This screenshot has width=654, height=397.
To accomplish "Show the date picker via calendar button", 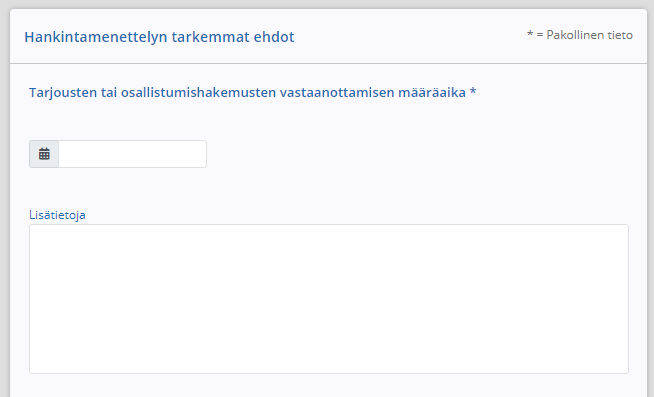I will [x=44, y=154].
